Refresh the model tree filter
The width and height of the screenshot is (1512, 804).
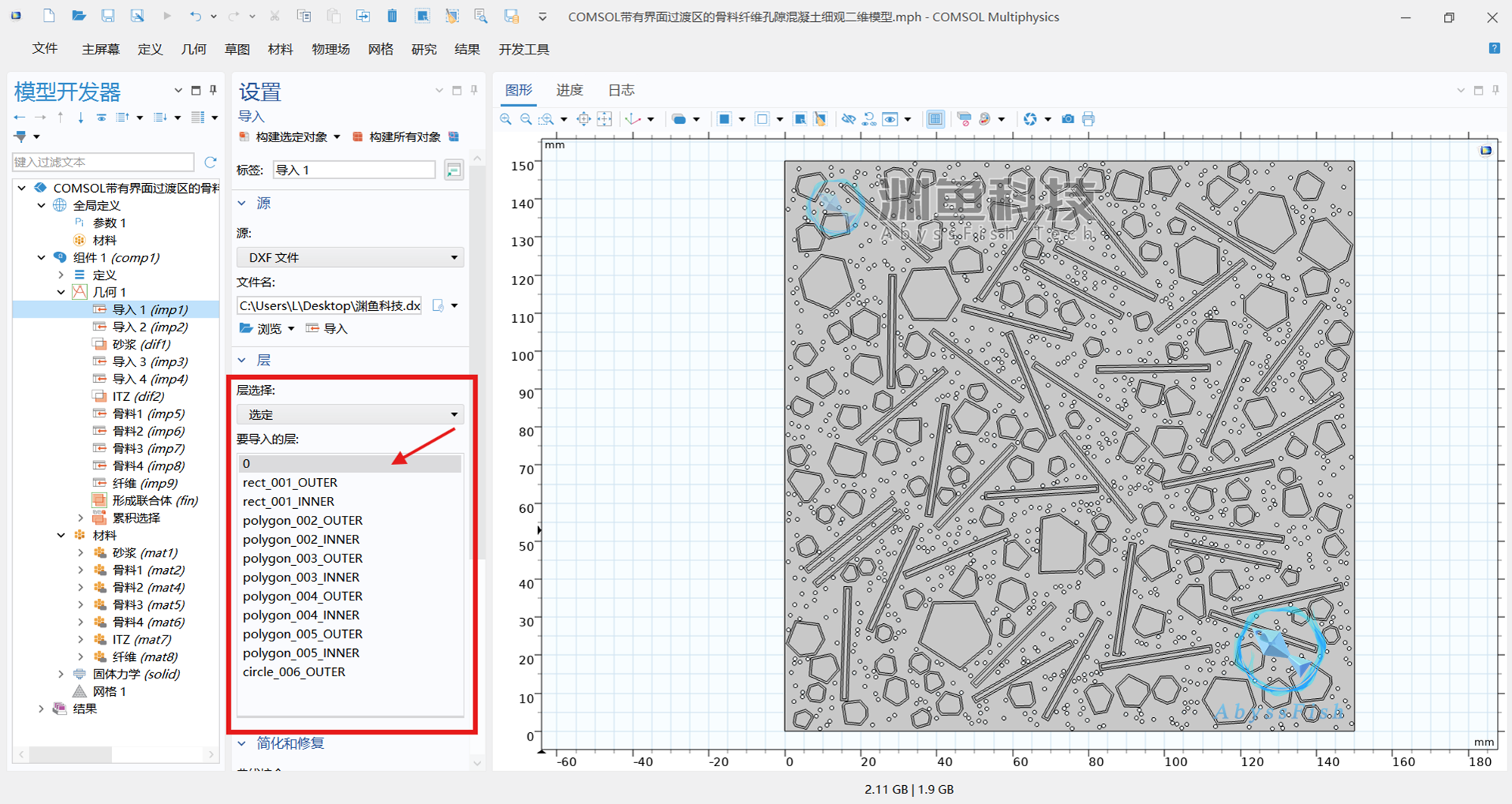coord(210,162)
